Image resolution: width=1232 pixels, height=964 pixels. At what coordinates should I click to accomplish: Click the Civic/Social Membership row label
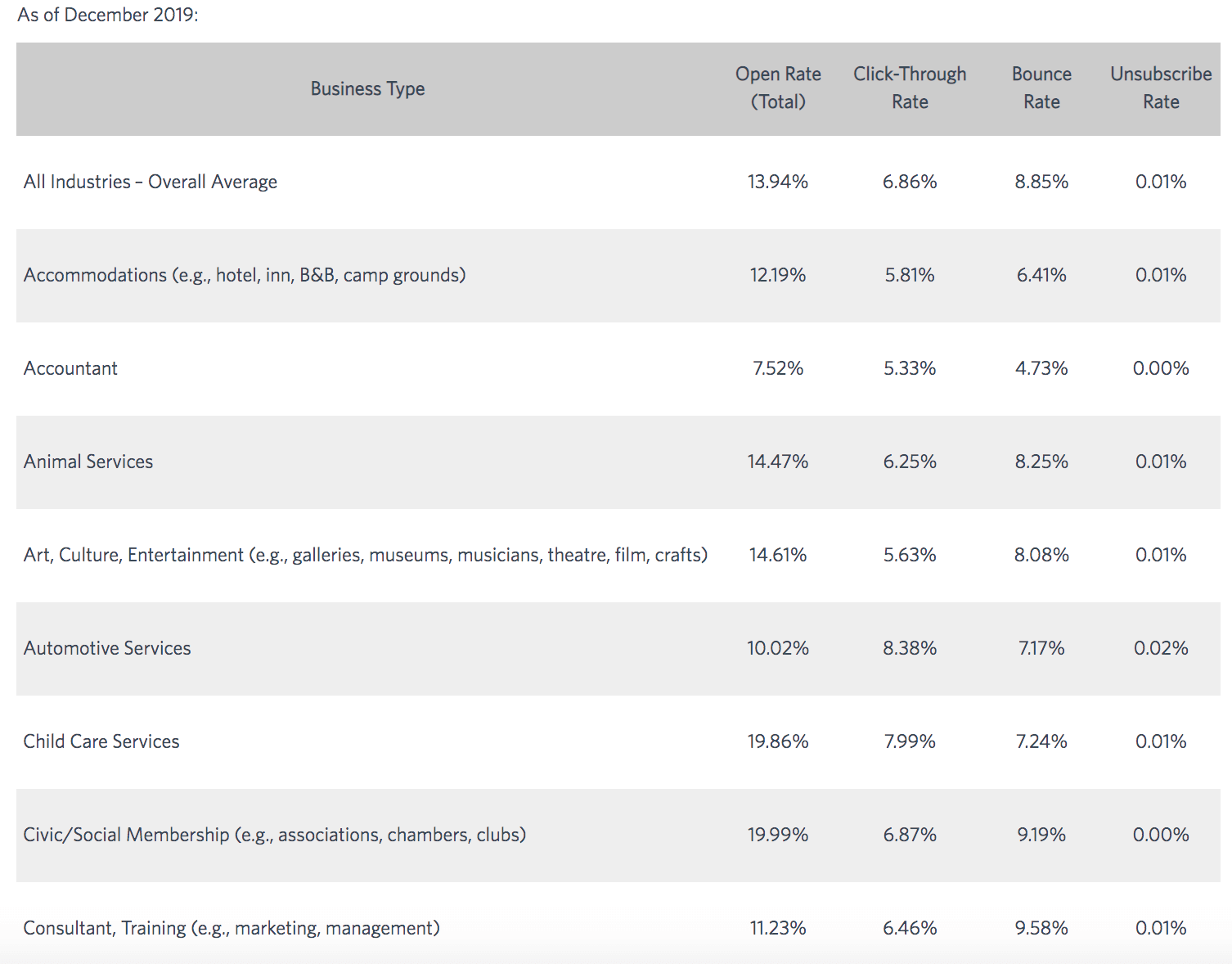point(275,835)
